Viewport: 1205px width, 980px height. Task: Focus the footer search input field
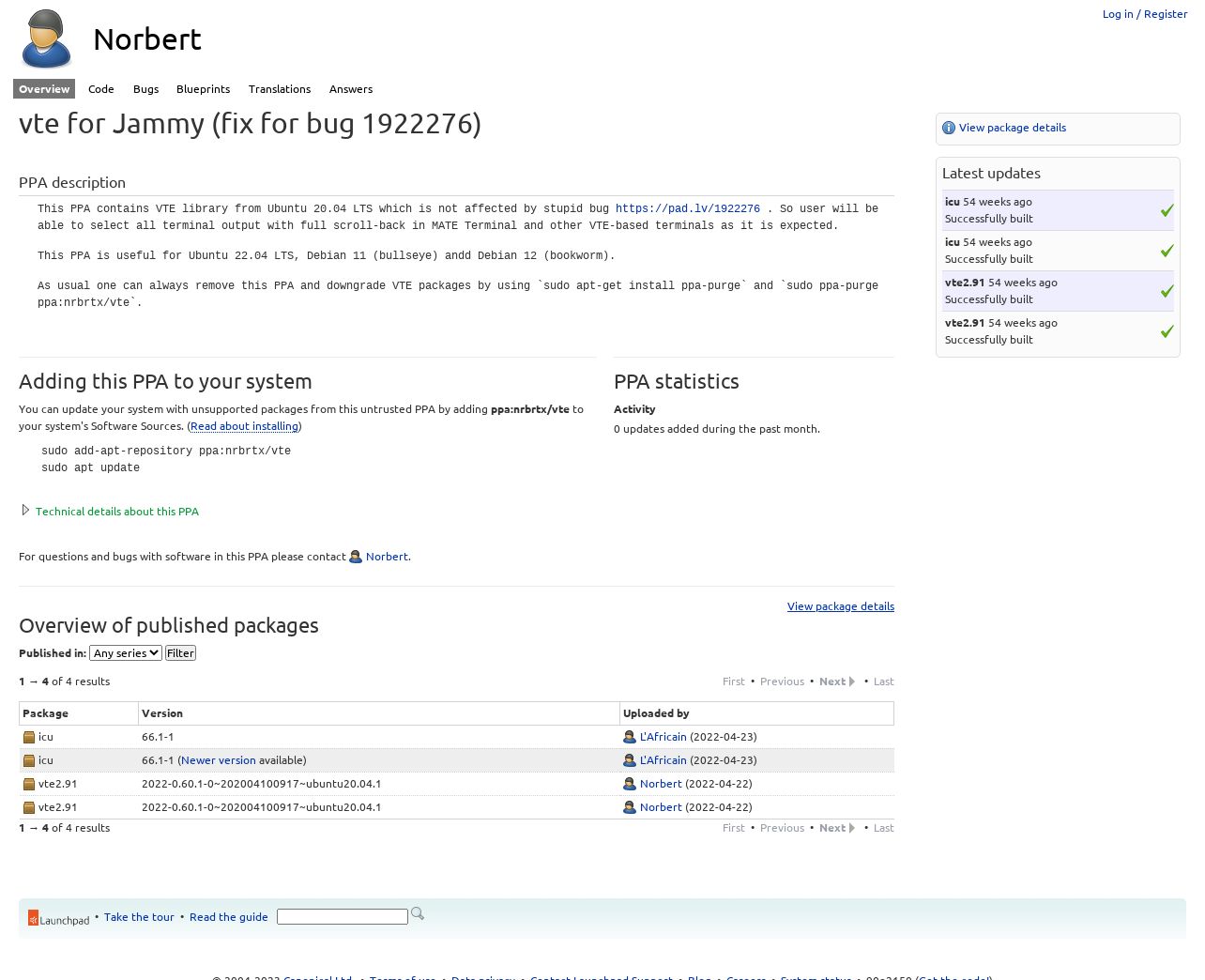coord(343,917)
